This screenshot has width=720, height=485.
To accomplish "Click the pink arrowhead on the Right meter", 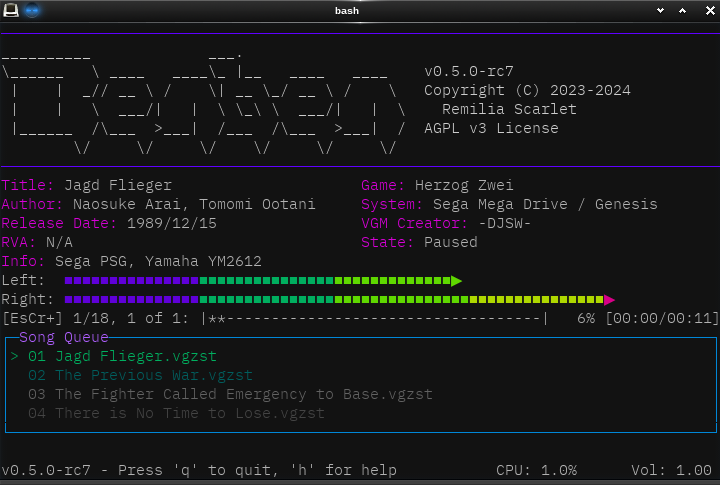I will pos(609,300).
